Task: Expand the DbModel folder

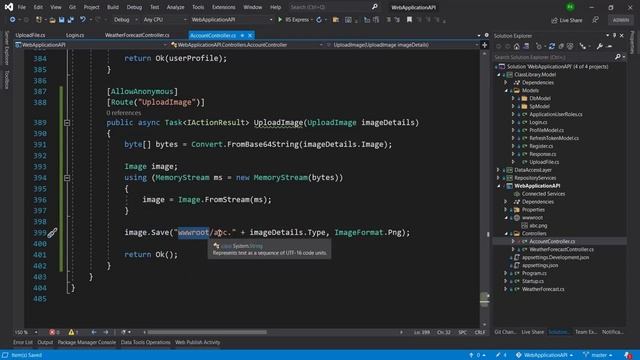Action: point(513,98)
